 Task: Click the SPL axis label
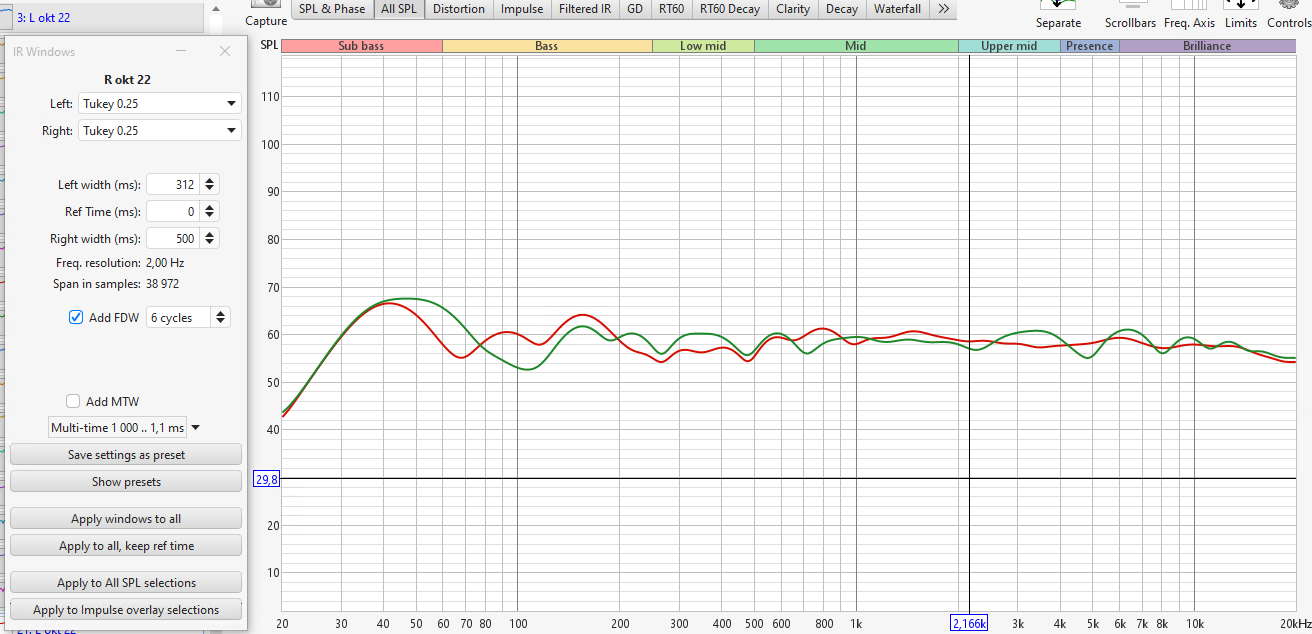[x=269, y=45]
